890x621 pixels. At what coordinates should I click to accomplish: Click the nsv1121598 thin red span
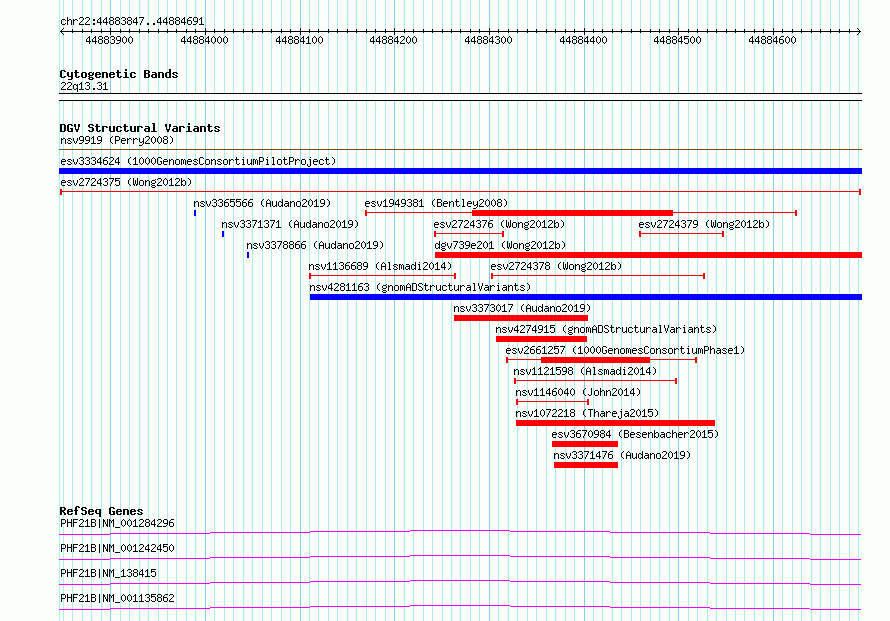tap(595, 381)
